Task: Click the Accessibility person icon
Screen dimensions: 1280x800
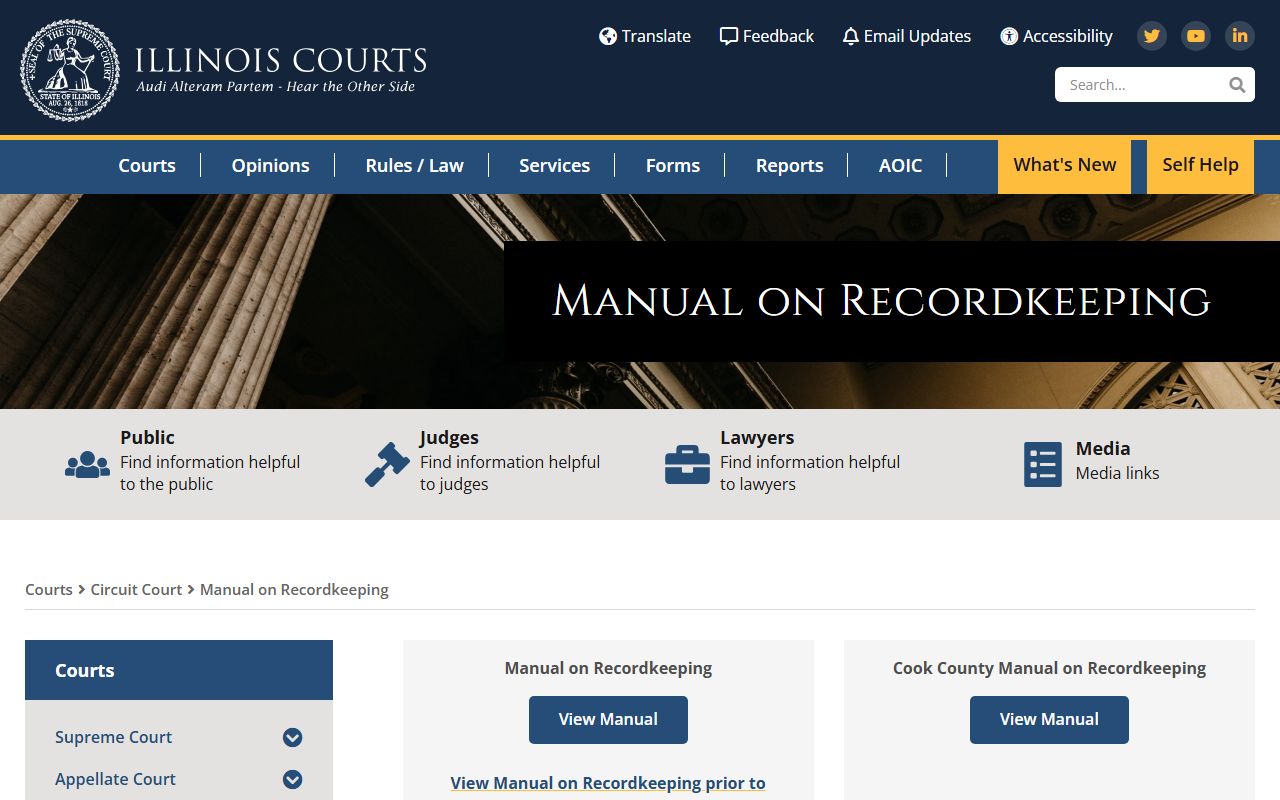Action: click(x=1009, y=36)
